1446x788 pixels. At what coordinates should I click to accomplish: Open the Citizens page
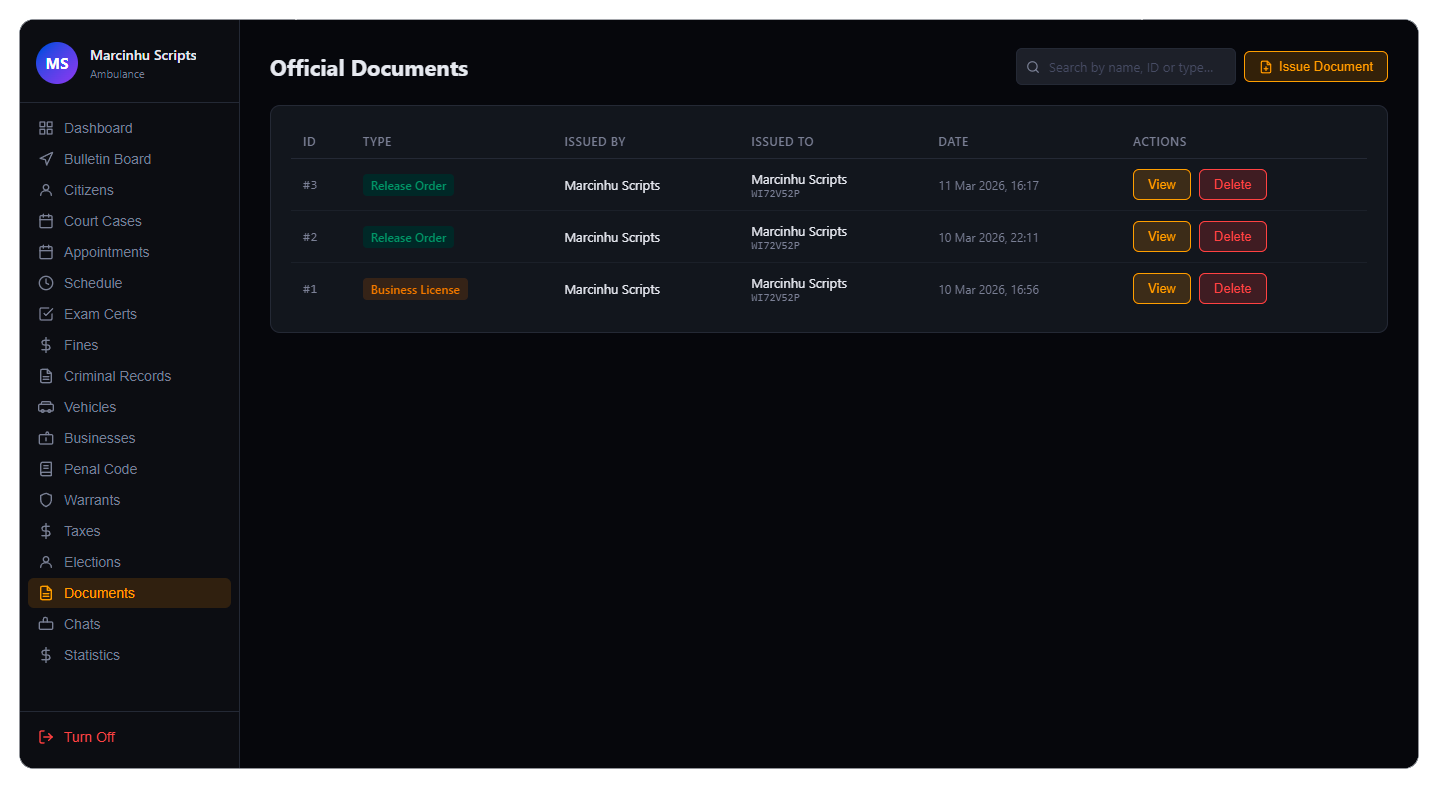[x=89, y=190]
